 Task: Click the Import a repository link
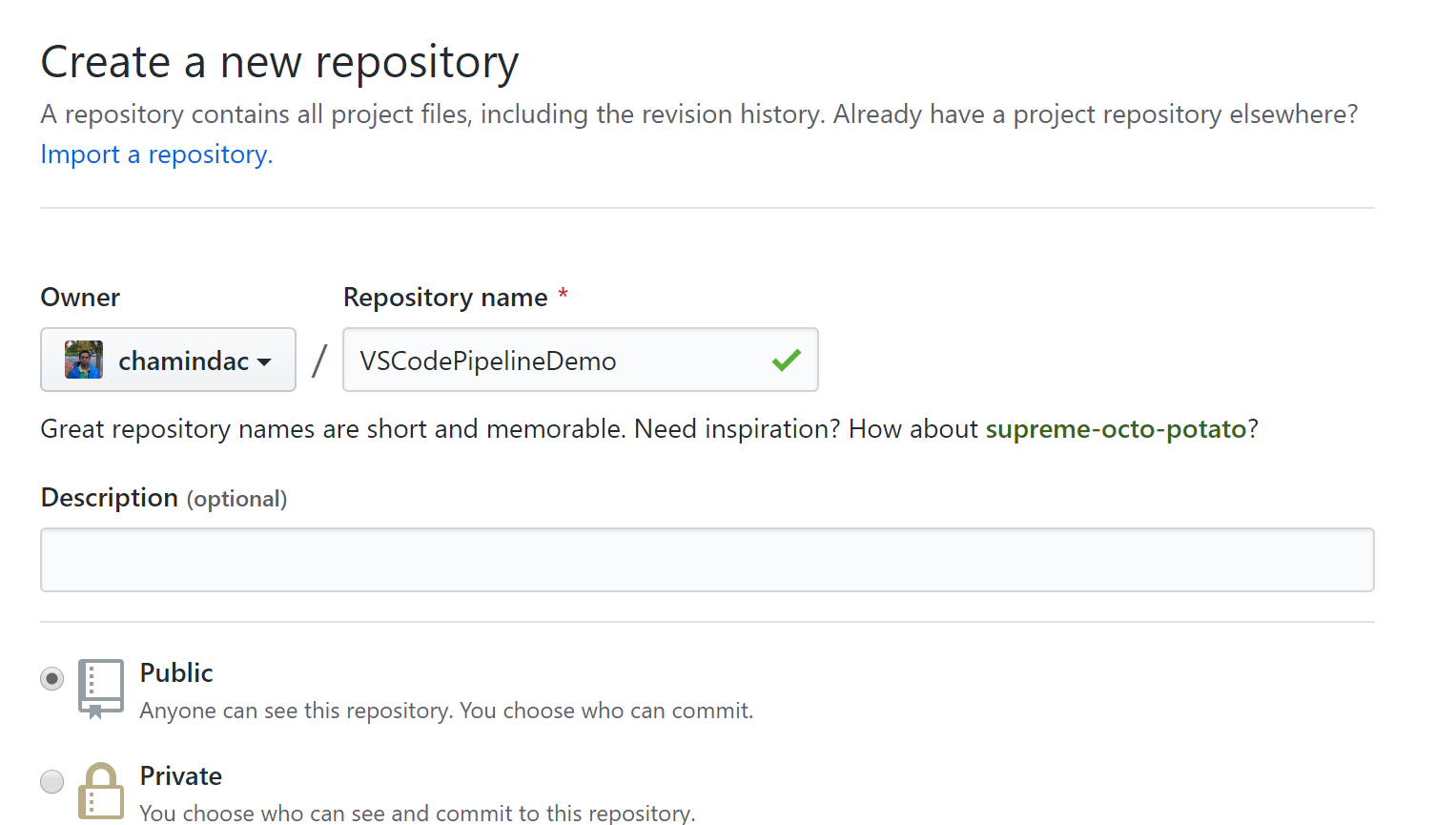tap(156, 155)
